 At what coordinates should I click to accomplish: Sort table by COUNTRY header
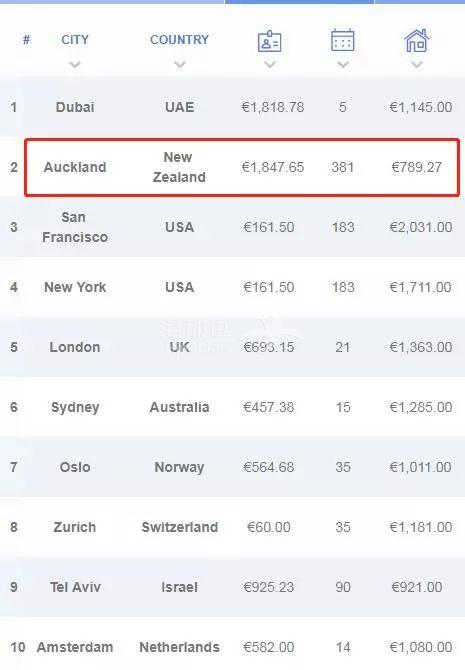(x=180, y=40)
